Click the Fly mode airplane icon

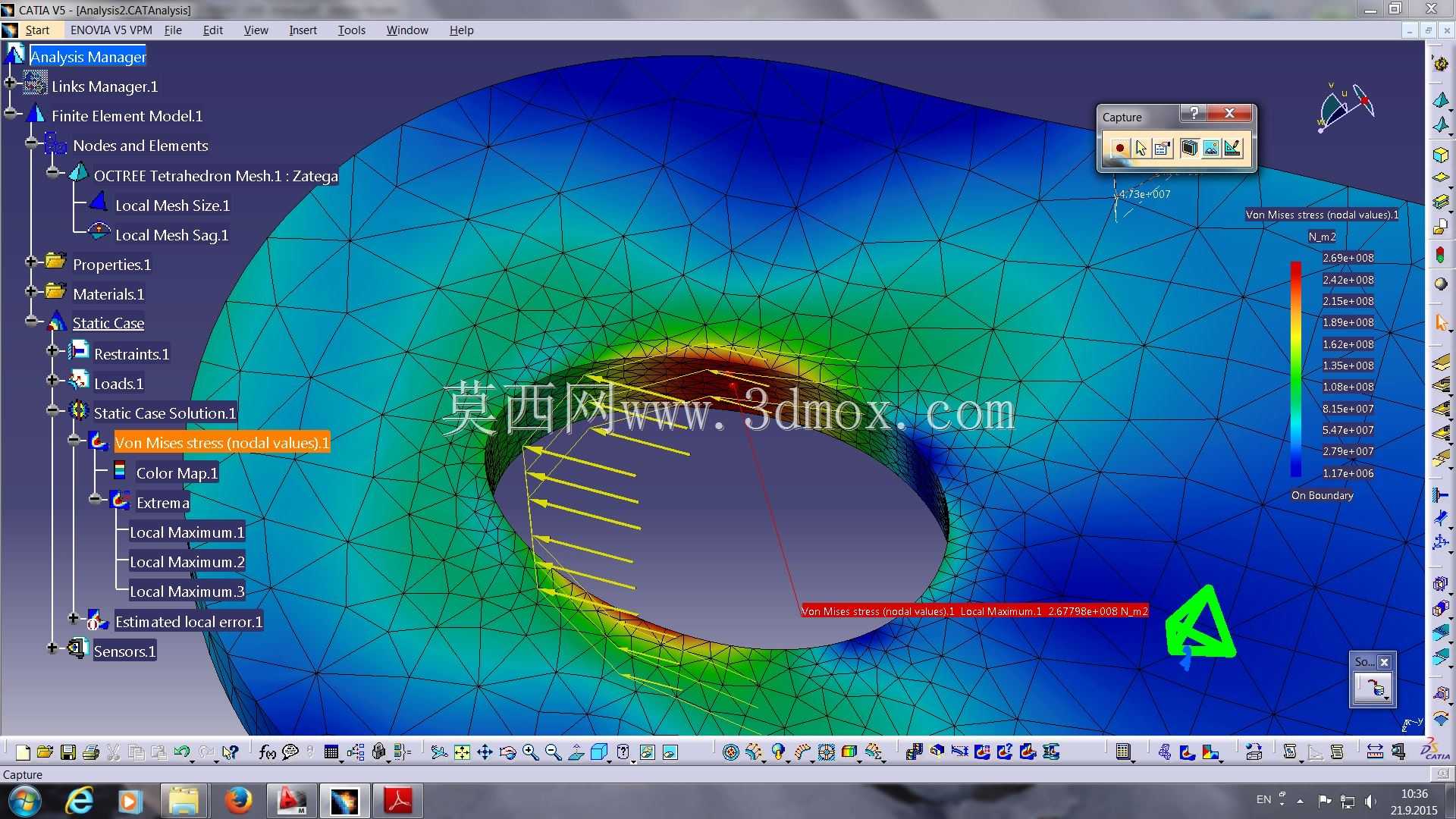[439, 752]
